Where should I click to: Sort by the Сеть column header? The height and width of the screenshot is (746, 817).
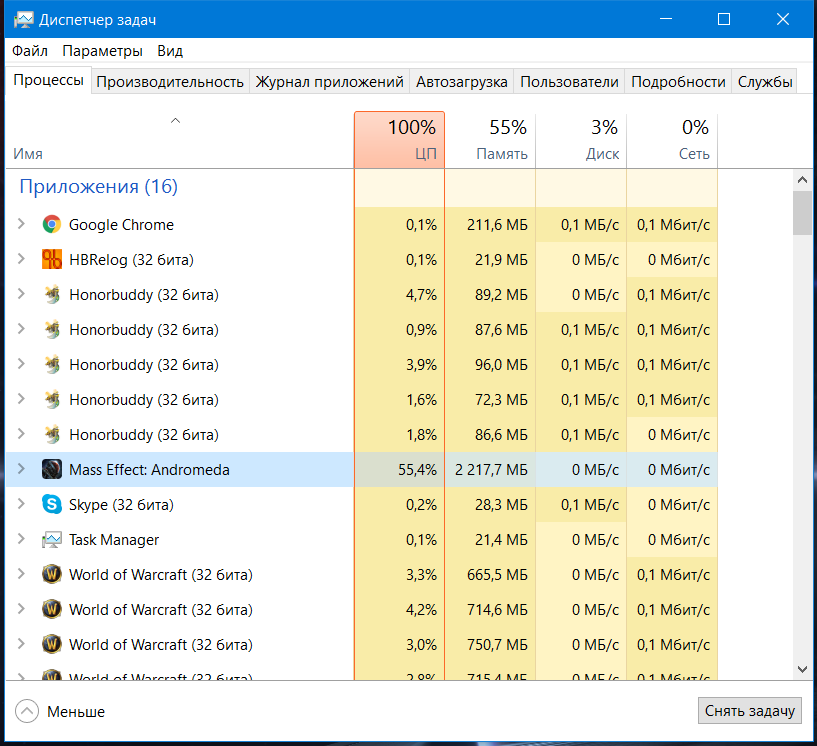(672, 140)
